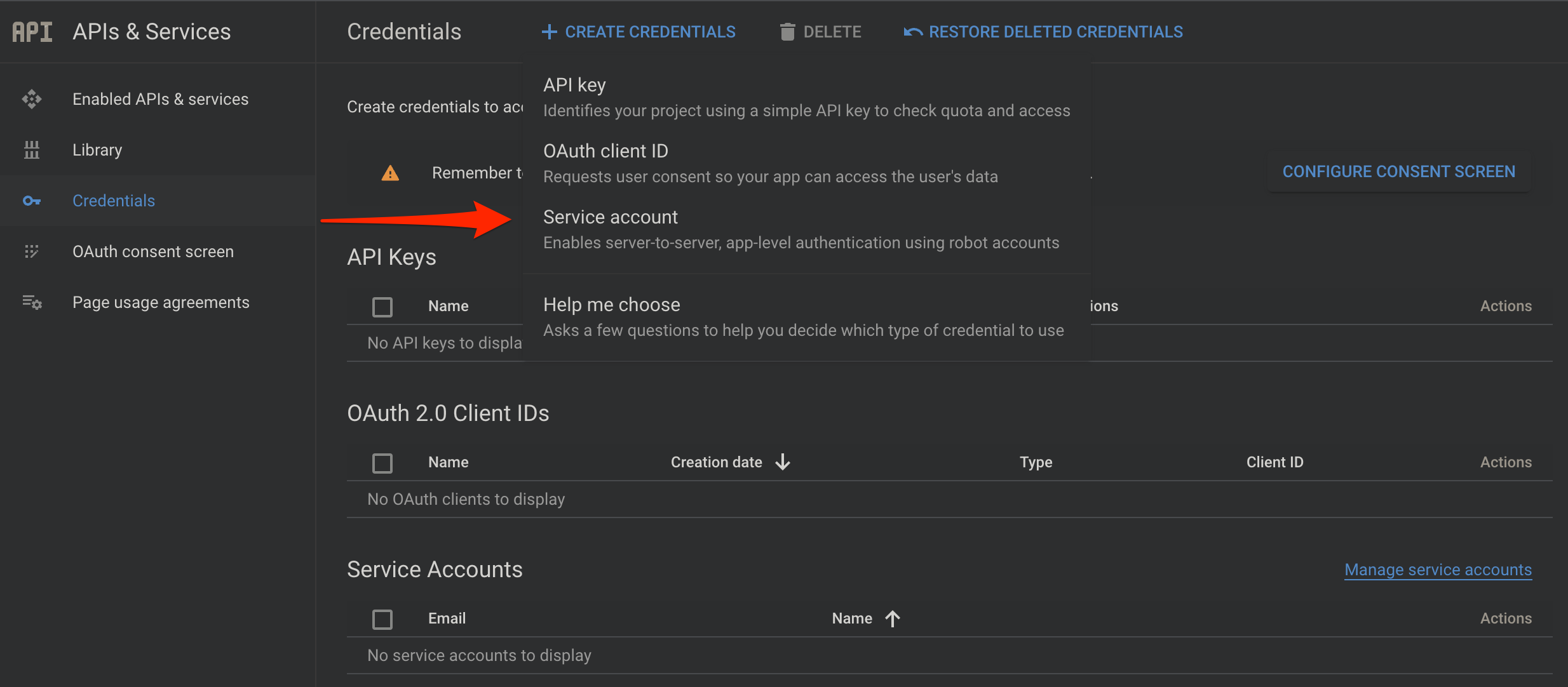The width and height of the screenshot is (1568, 687).
Task: Click the orange warning triangle icon
Action: (x=390, y=173)
